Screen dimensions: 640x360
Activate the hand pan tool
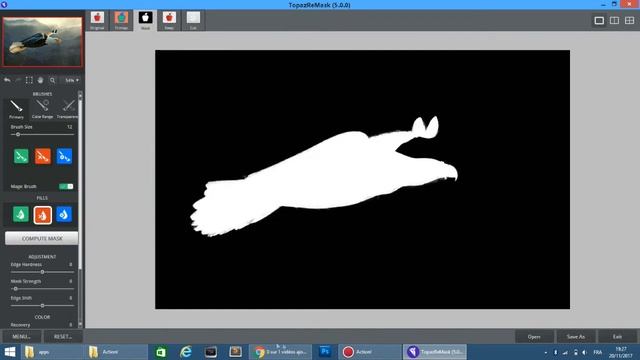click(40, 80)
